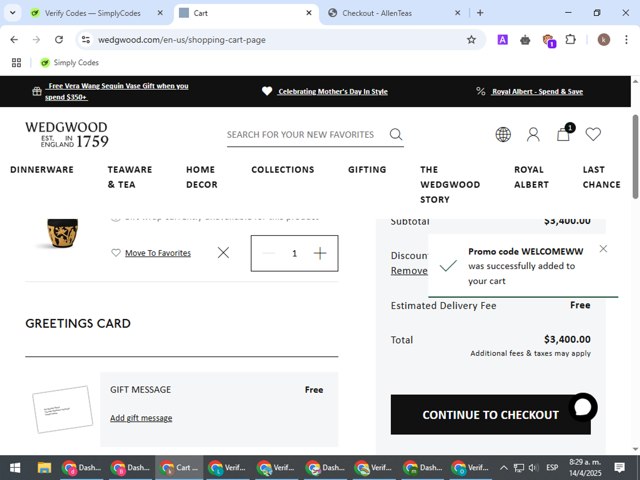Bookmark this page with the star icon
This screenshot has width=640, height=480.
[x=471, y=40]
